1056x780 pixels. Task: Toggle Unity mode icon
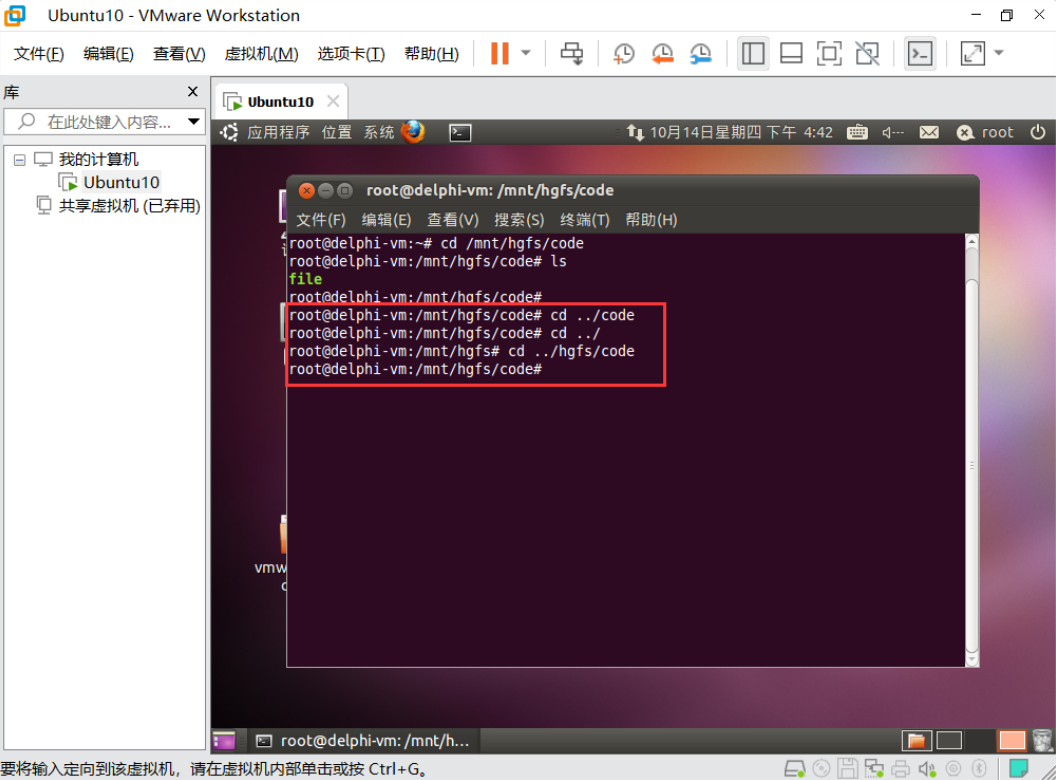tap(867, 53)
